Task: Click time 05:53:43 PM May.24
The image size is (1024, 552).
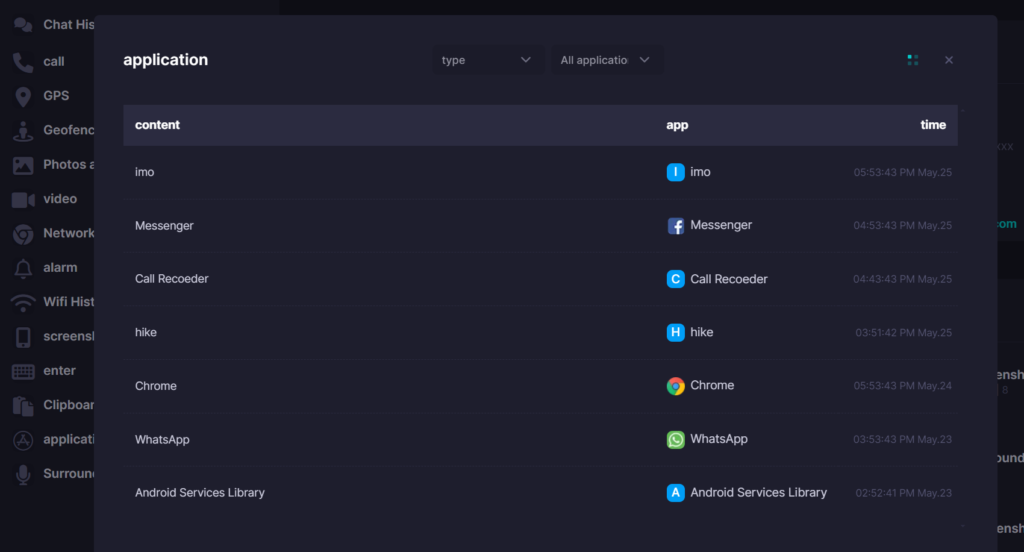Action: click(x=903, y=385)
